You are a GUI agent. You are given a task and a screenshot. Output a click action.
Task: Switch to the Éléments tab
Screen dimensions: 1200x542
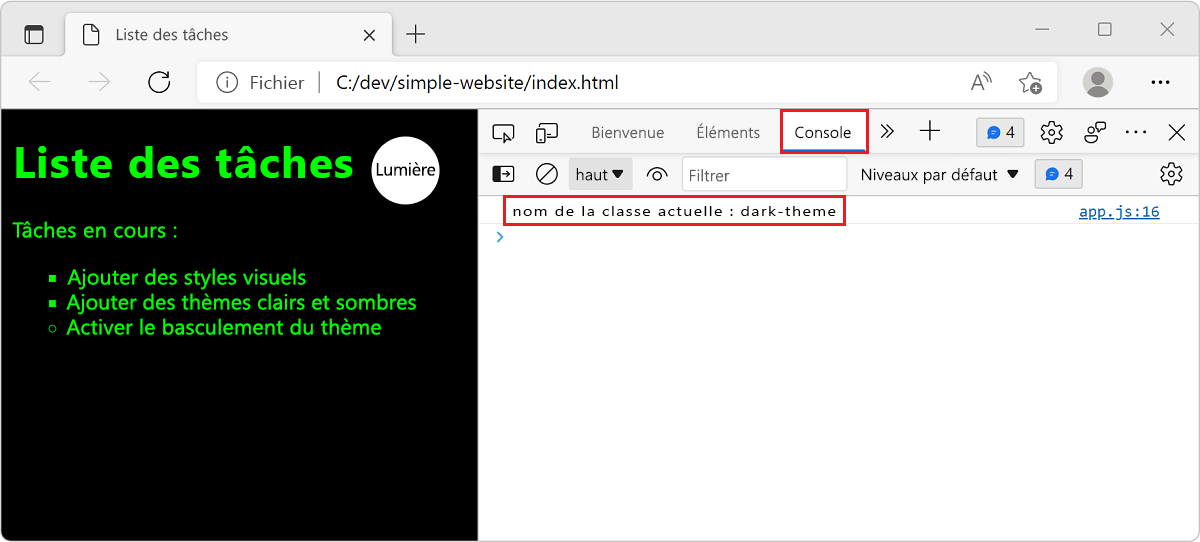(728, 132)
